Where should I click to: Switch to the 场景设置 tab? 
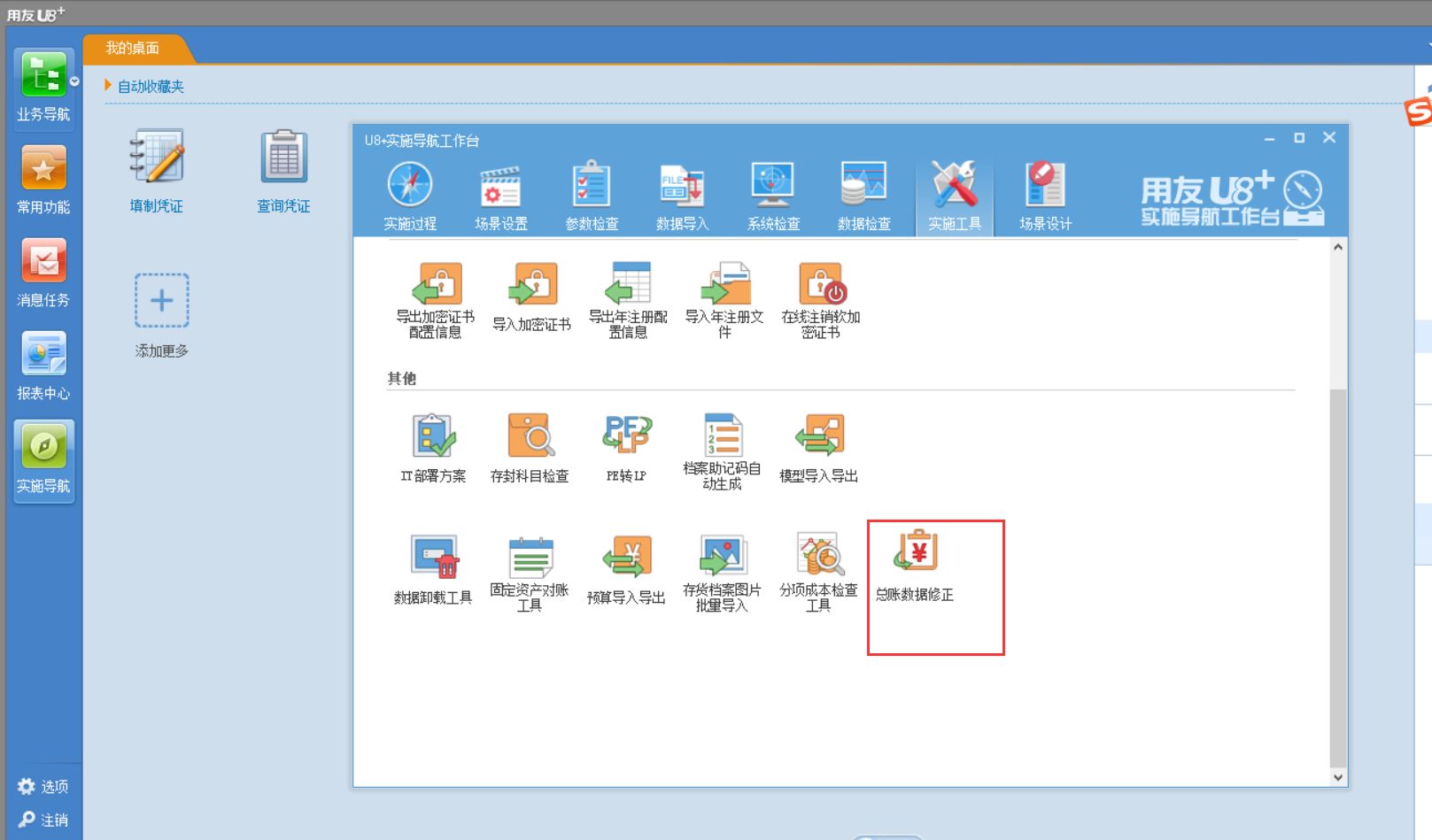pos(501,197)
